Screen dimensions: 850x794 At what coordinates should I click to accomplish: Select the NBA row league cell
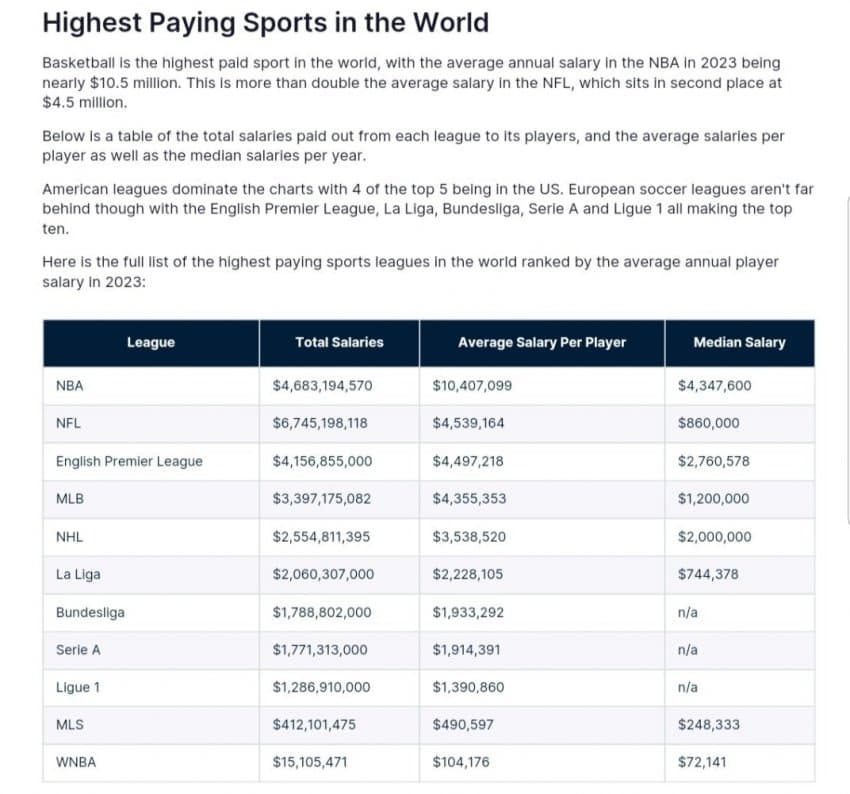[151, 386]
